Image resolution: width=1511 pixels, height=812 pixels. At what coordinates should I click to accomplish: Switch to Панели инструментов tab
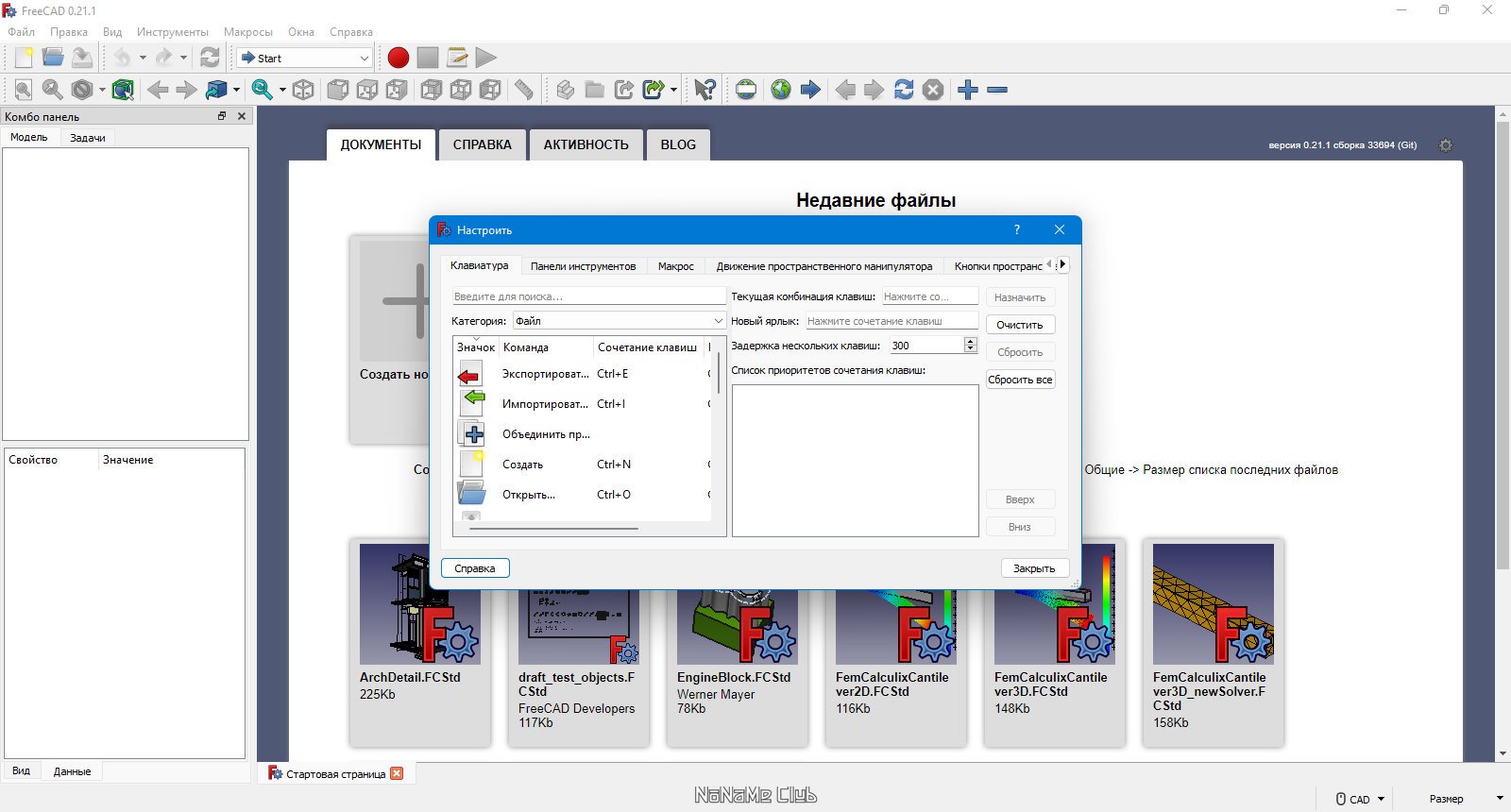[583, 266]
